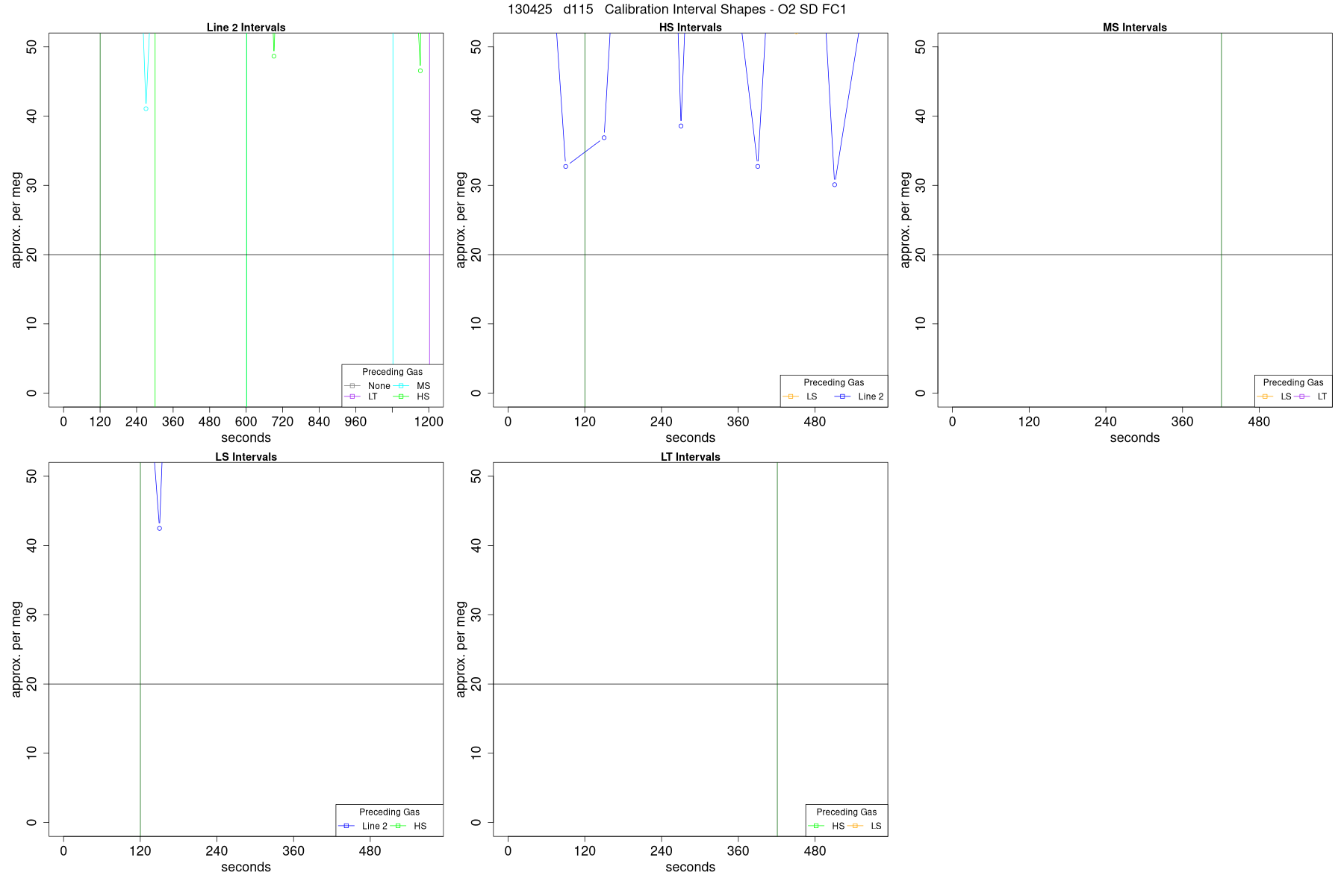Click the 'seconds' x-axis label under MS Intervals
The width and height of the screenshot is (1344, 896).
[1134, 438]
